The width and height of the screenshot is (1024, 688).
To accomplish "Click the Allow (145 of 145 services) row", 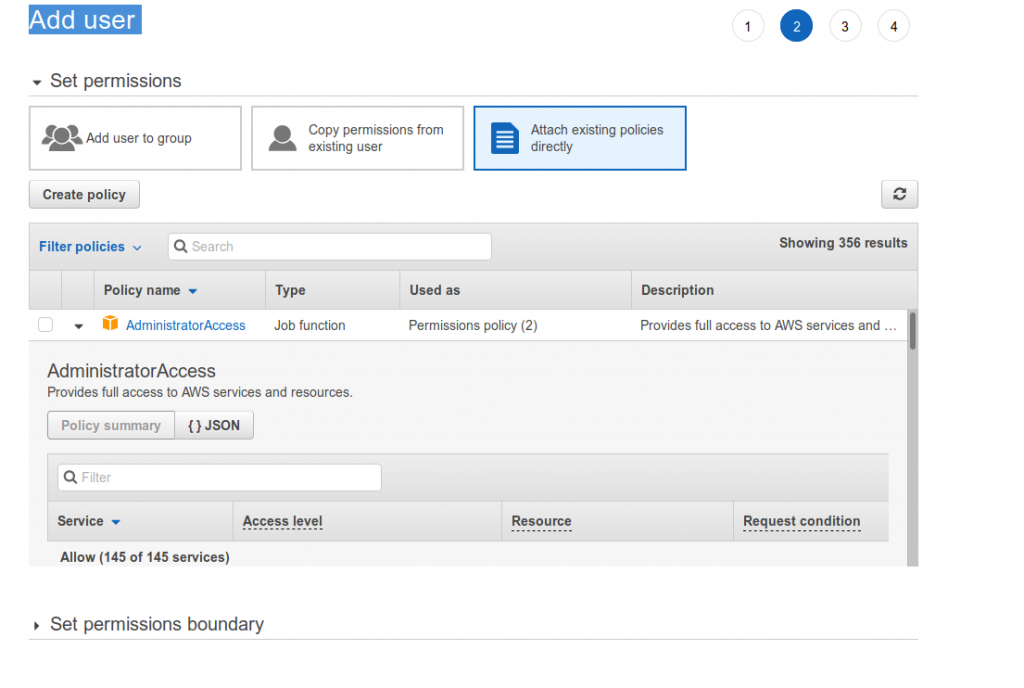I will tap(145, 557).
